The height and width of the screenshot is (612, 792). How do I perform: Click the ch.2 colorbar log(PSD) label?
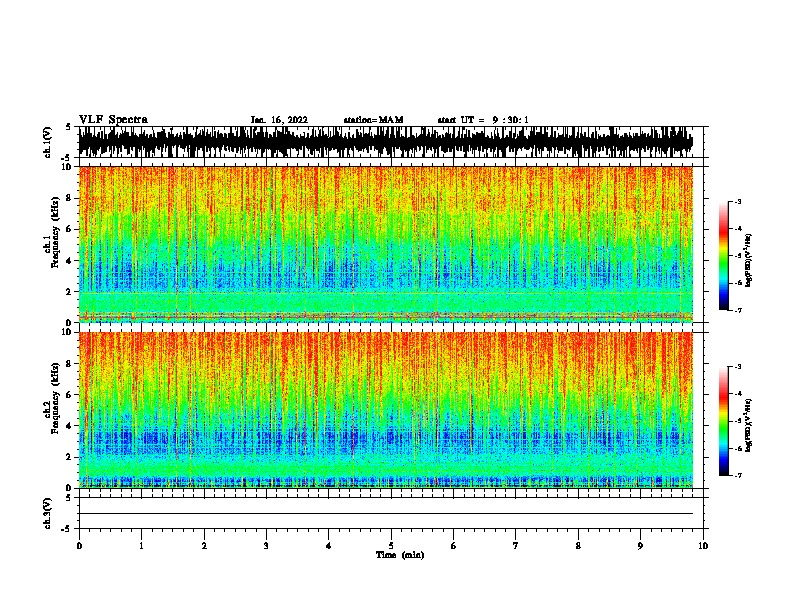(x=748, y=425)
